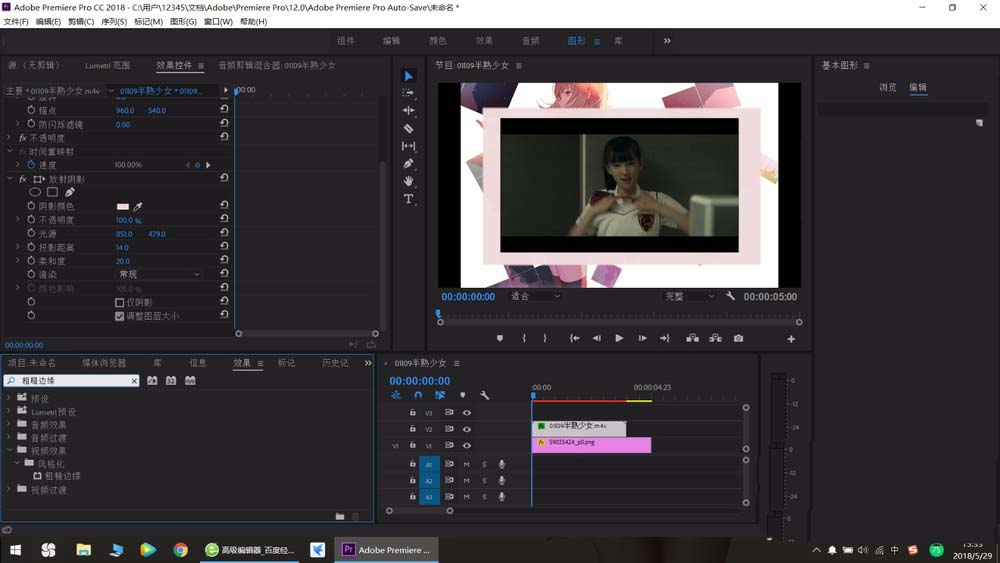Filter effects by Accelerated Effects icon

click(152, 381)
